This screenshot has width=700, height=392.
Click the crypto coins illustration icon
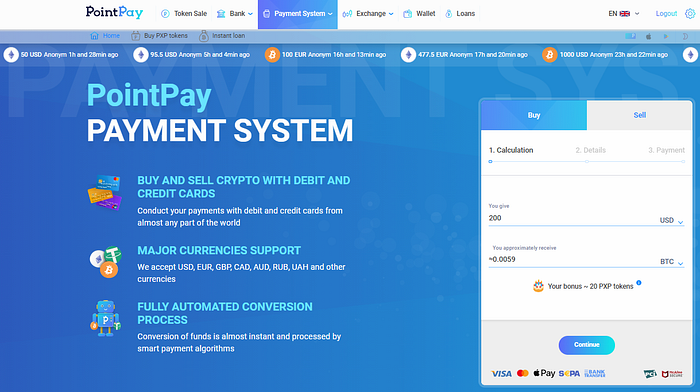106,262
